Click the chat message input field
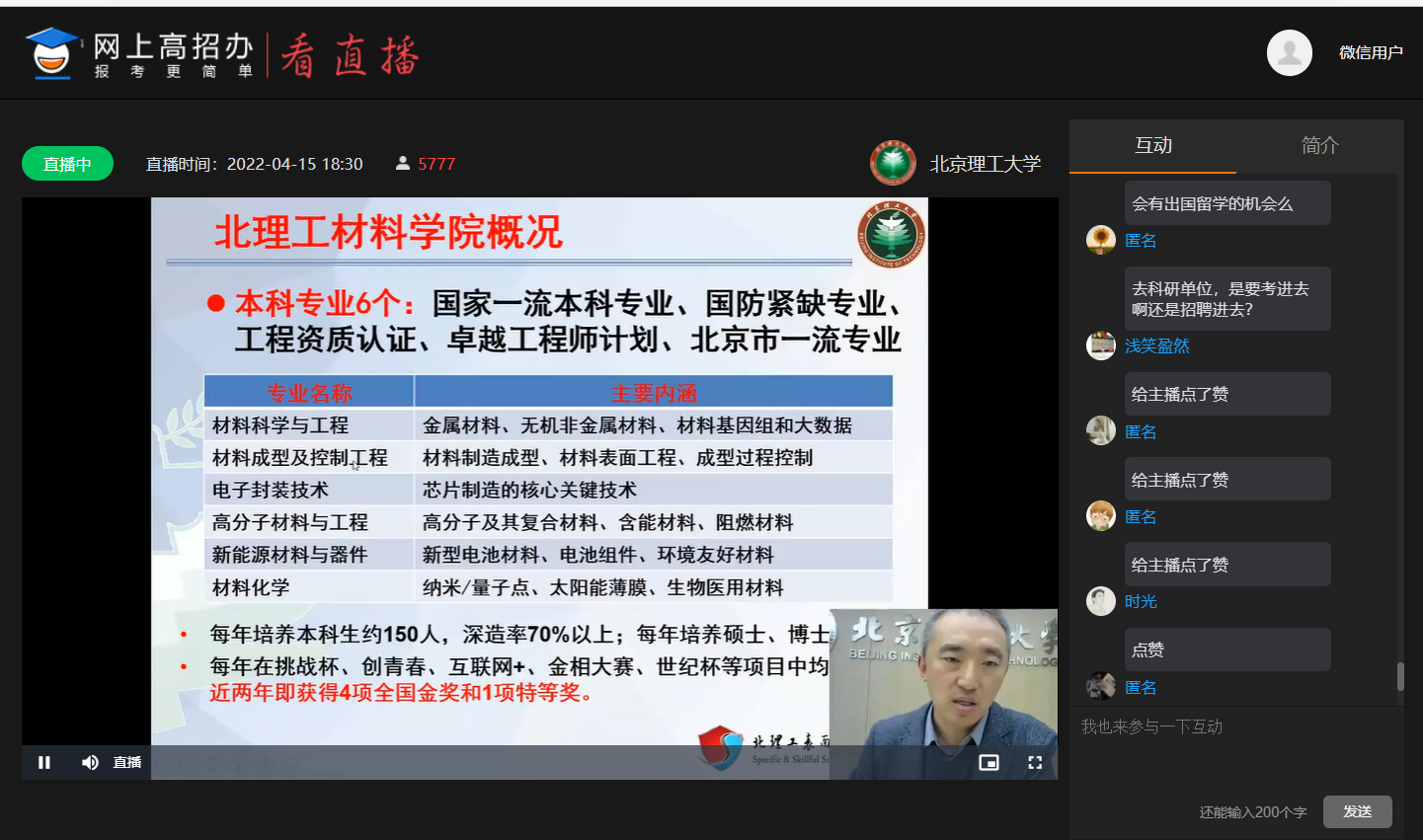The image size is (1423, 840). 1234,750
